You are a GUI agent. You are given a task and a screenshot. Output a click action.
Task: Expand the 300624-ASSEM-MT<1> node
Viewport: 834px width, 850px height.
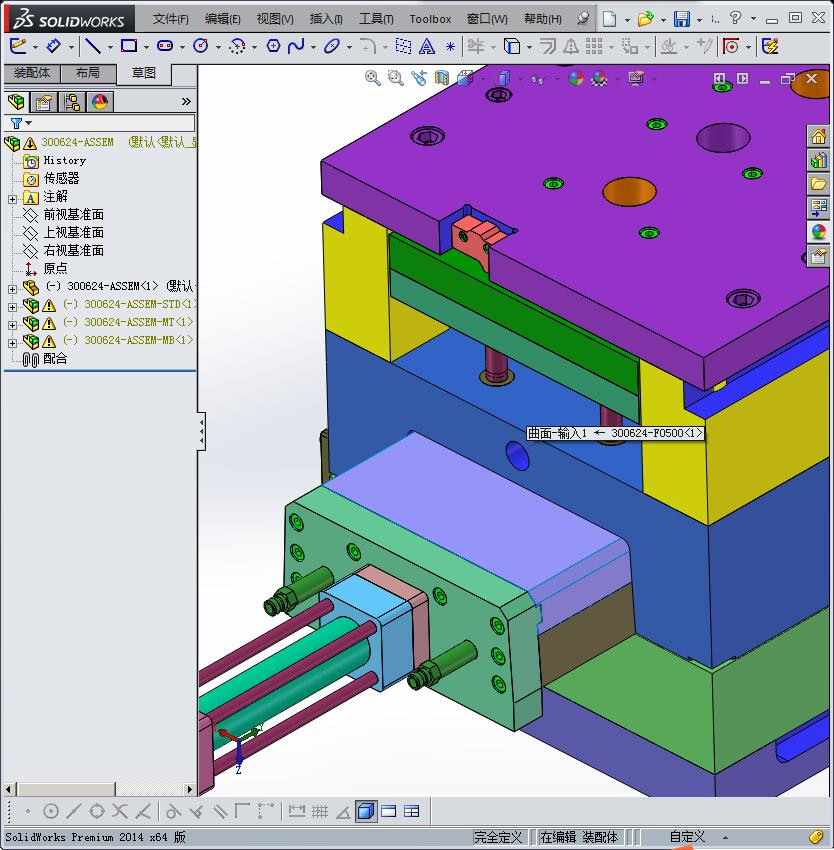pyautogui.click(x=12, y=325)
